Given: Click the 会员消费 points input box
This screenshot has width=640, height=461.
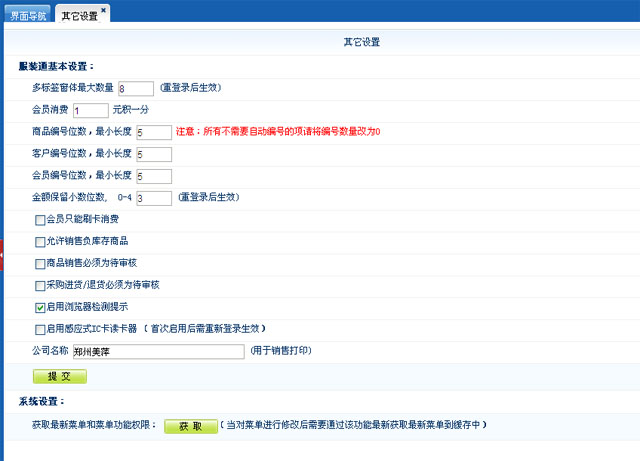Looking at the screenshot, I should click(x=90, y=110).
